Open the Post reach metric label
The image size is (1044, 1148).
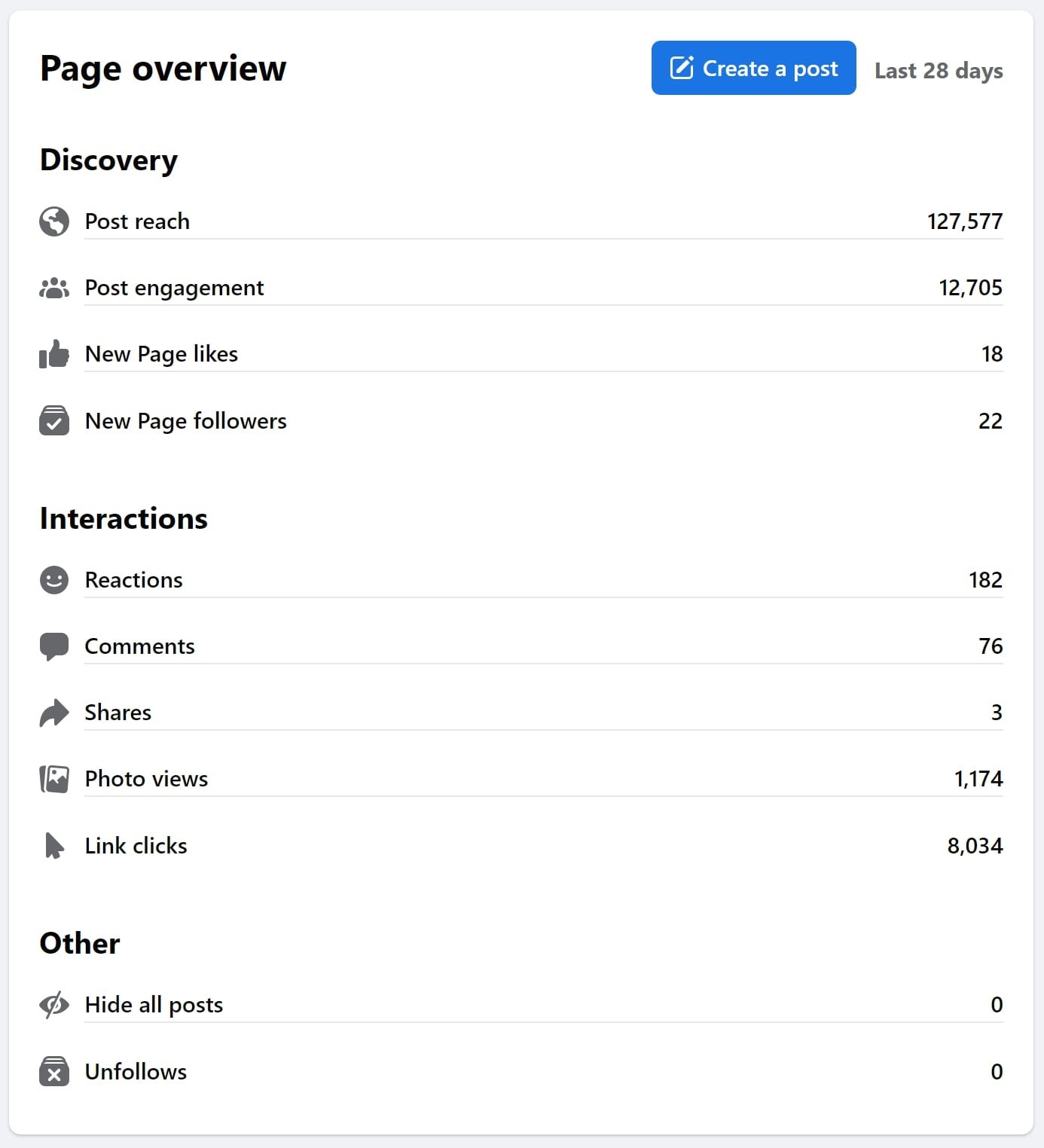137,221
